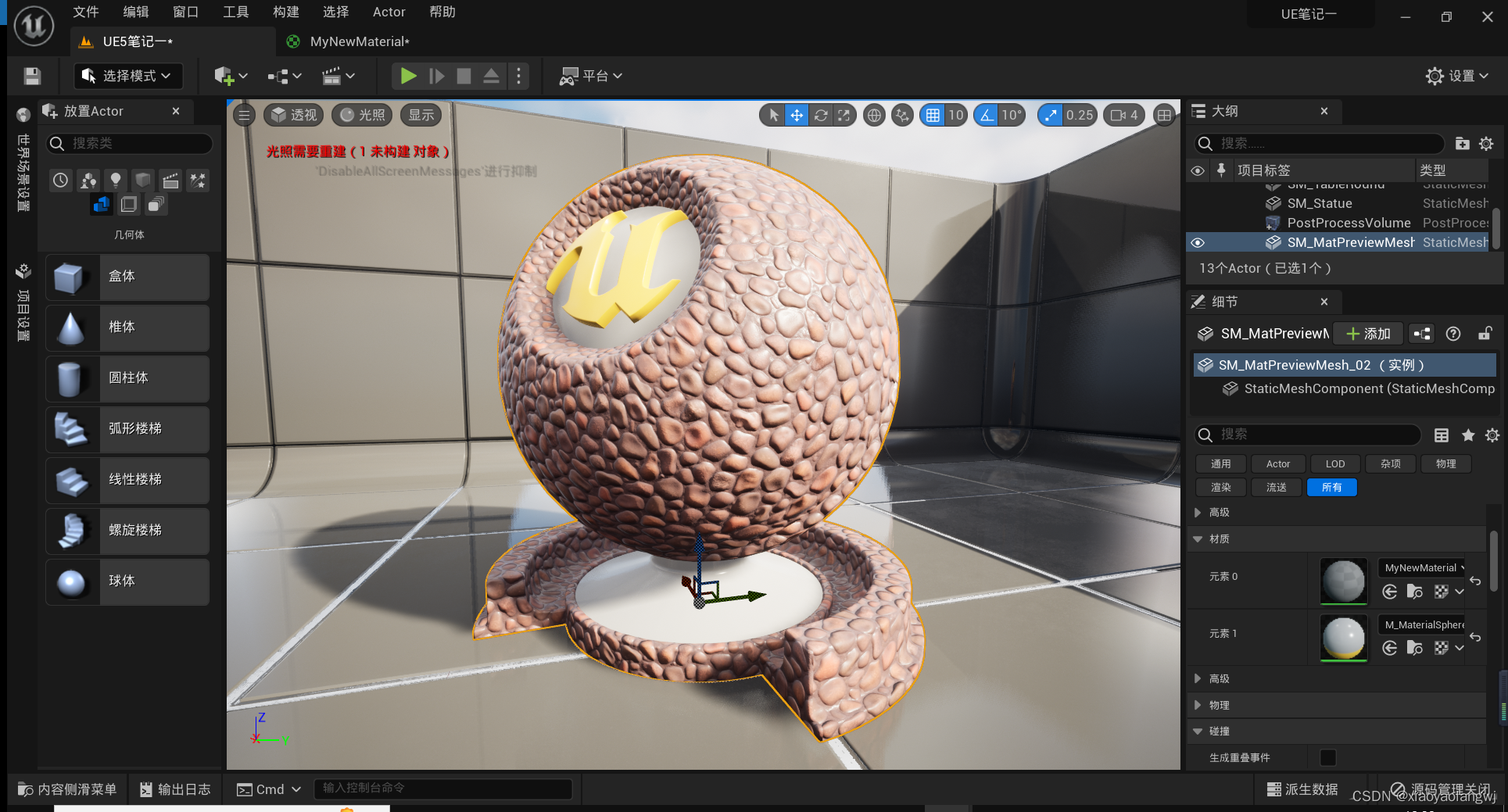Collapse the 材质 materials section
Screen dimensions: 1508x812
(1197, 538)
